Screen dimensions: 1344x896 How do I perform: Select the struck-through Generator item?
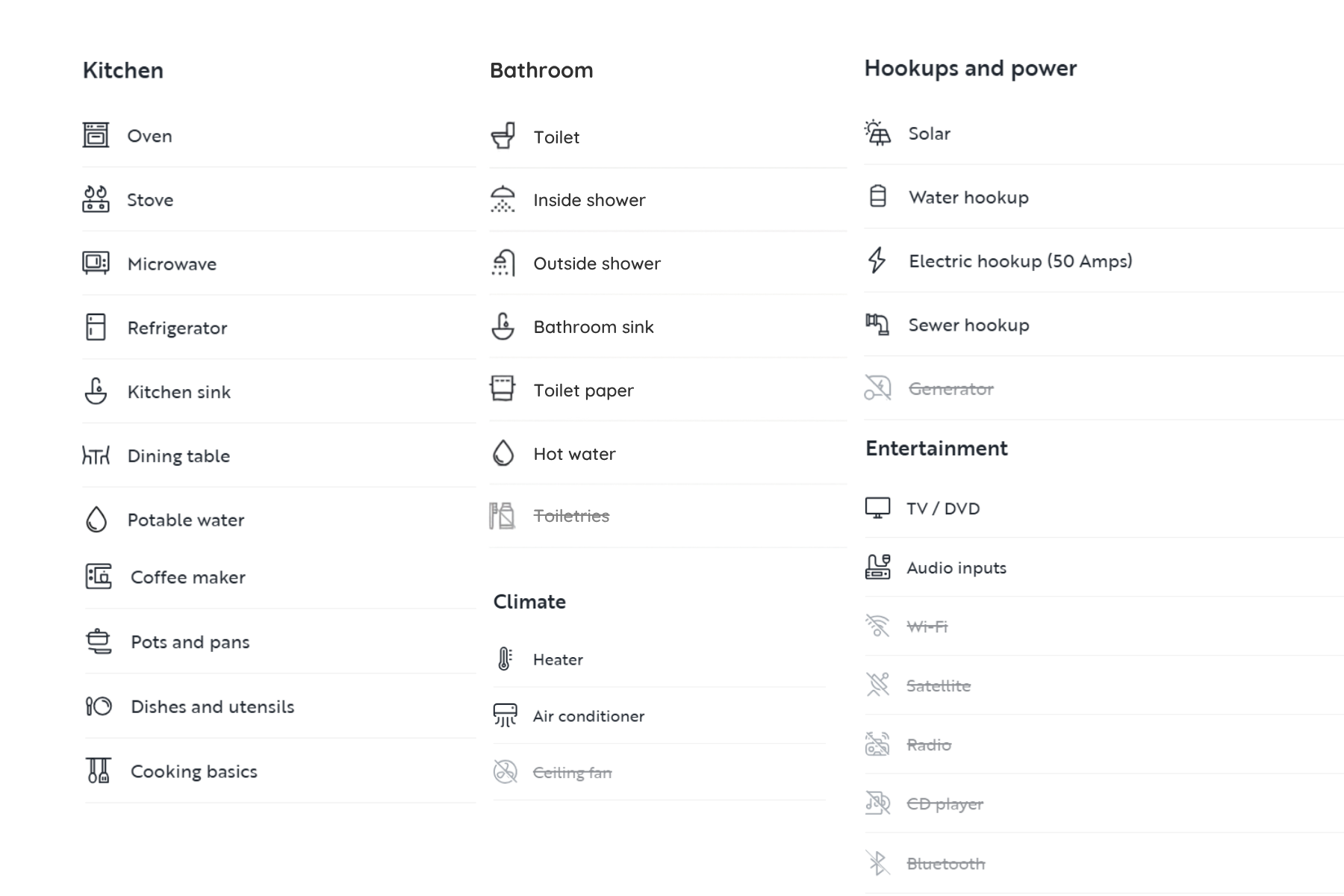(930, 388)
